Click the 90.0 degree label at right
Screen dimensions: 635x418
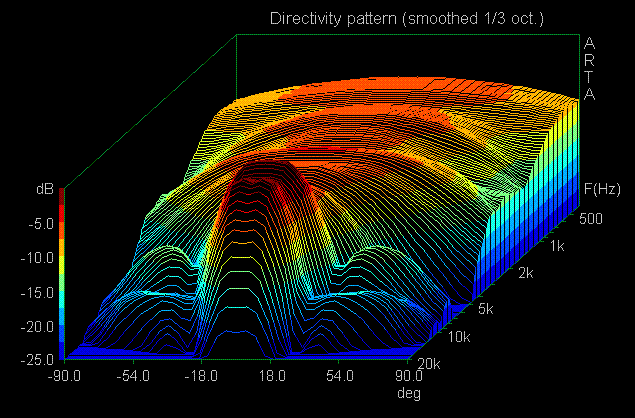pos(410,376)
